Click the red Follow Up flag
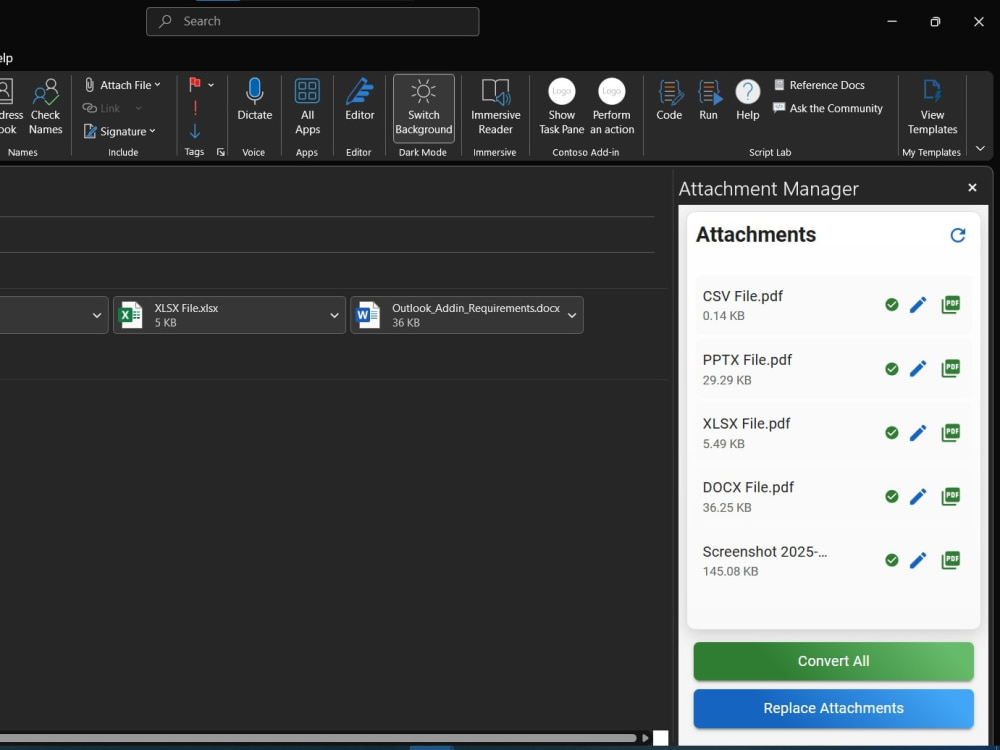1000x750 pixels. coord(195,84)
